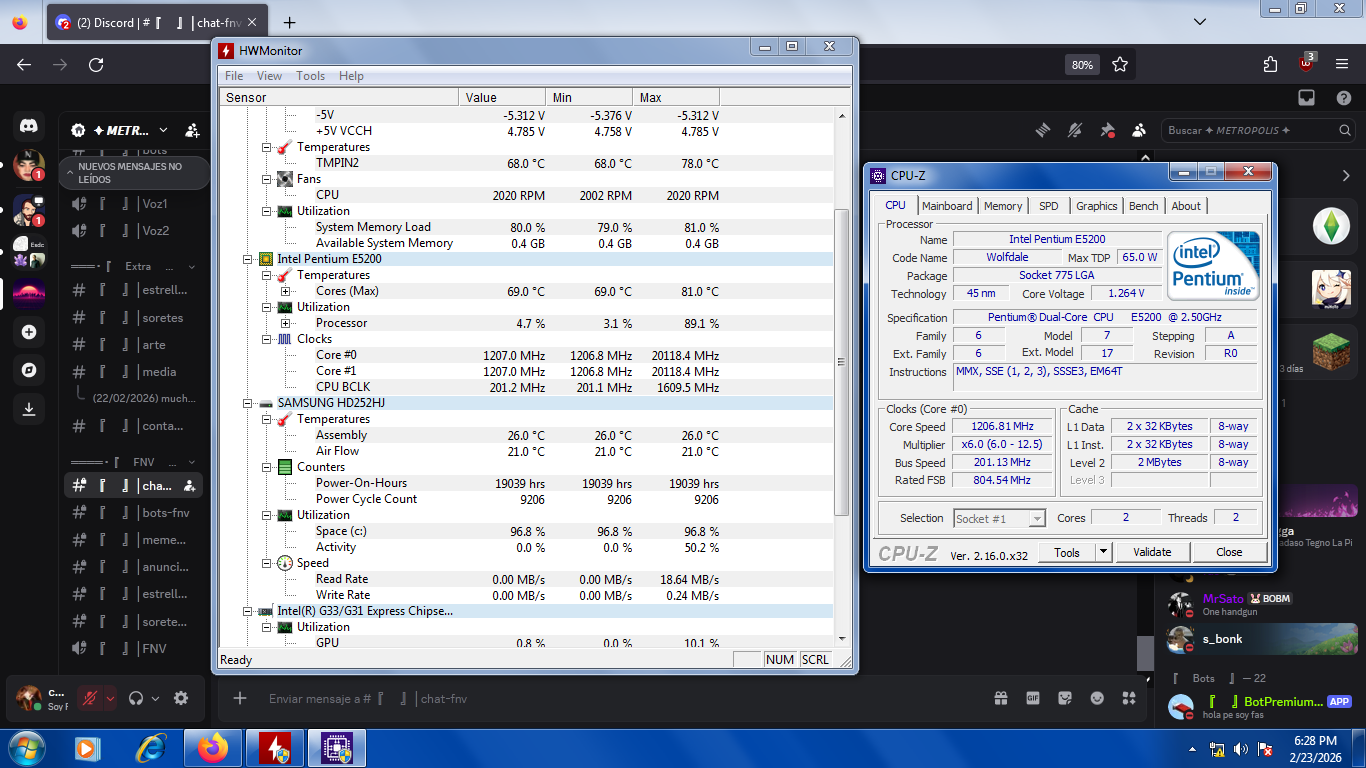
Task: Open the Discord threads icon
Action: 1043,130
